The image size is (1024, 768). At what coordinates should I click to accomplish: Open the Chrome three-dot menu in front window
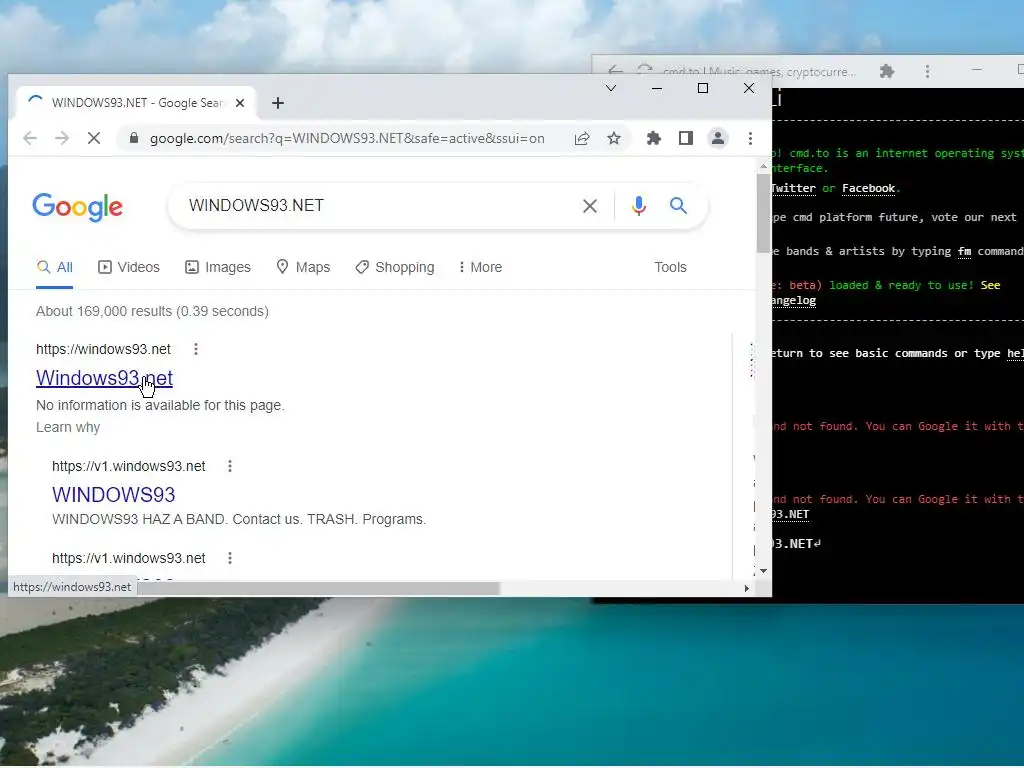coord(750,138)
